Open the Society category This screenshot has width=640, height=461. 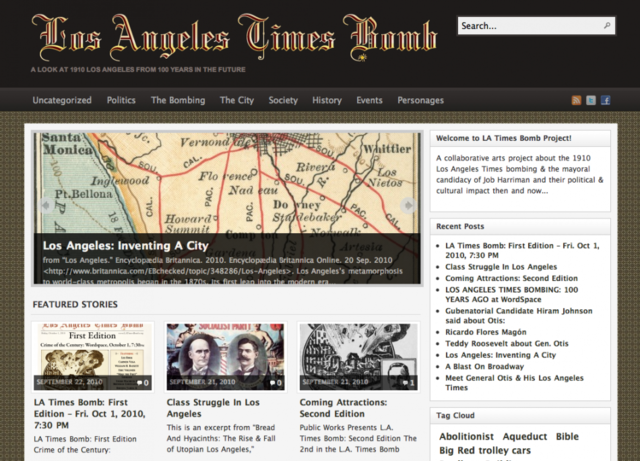283,100
